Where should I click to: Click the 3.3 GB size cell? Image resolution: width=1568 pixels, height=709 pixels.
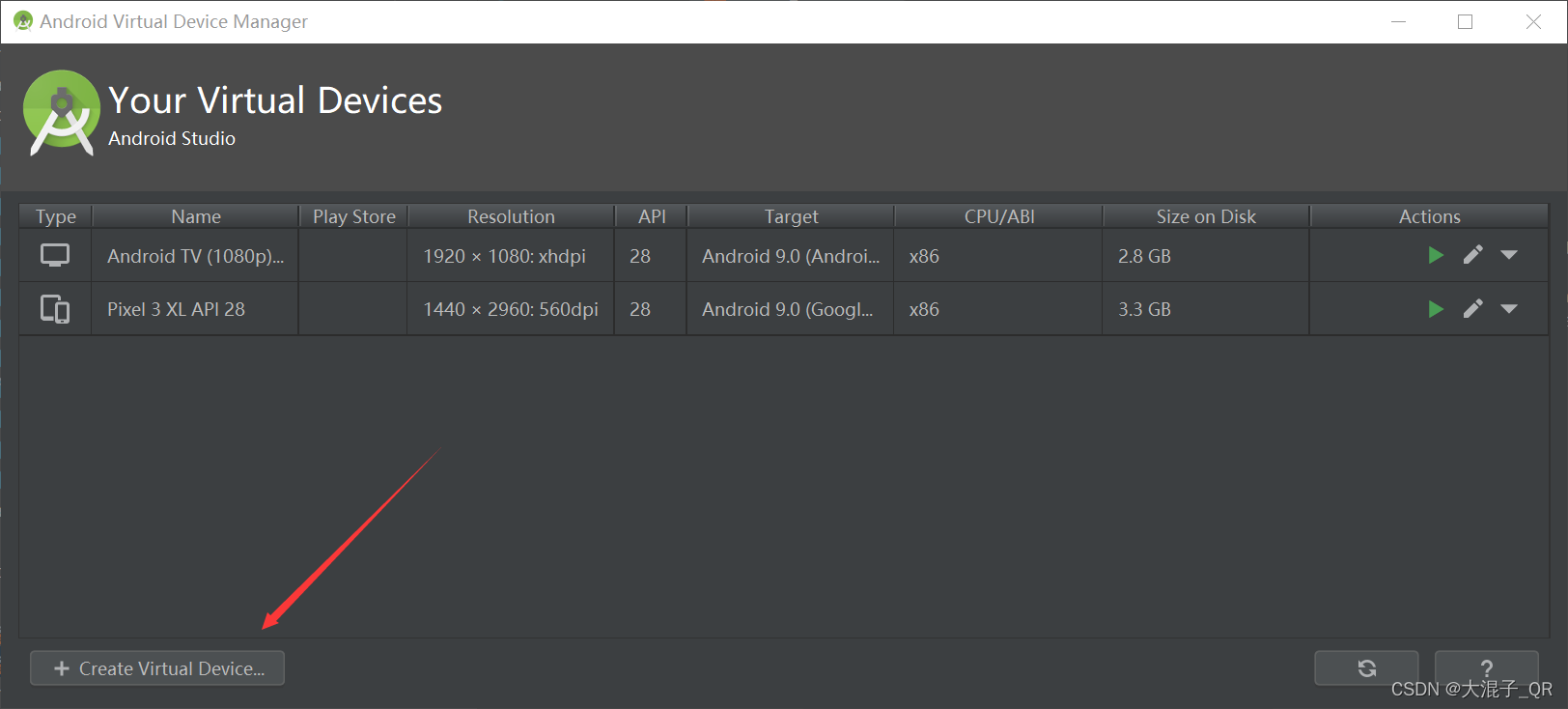click(x=1206, y=309)
